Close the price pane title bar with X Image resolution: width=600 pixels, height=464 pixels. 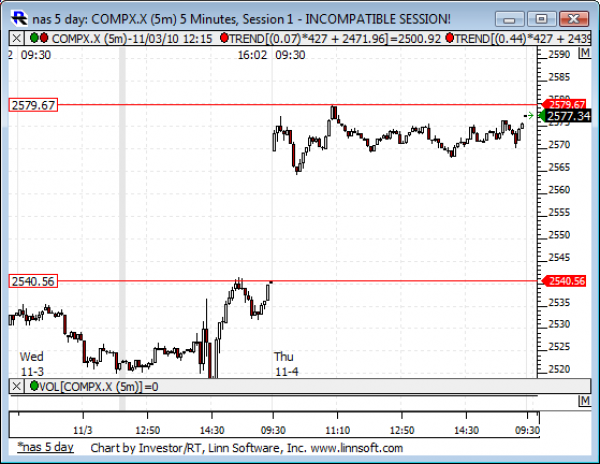[x=16, y=38]
